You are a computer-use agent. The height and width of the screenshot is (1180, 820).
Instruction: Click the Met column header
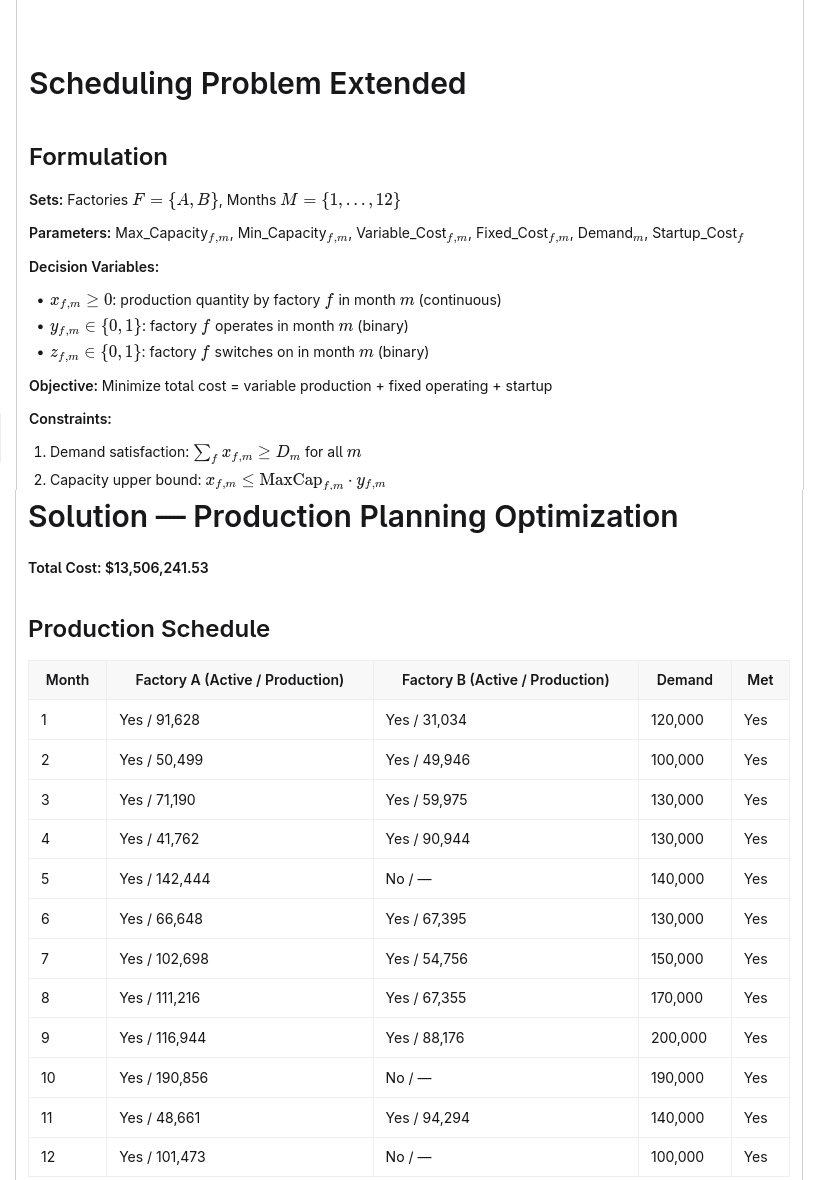pos(760,680)
